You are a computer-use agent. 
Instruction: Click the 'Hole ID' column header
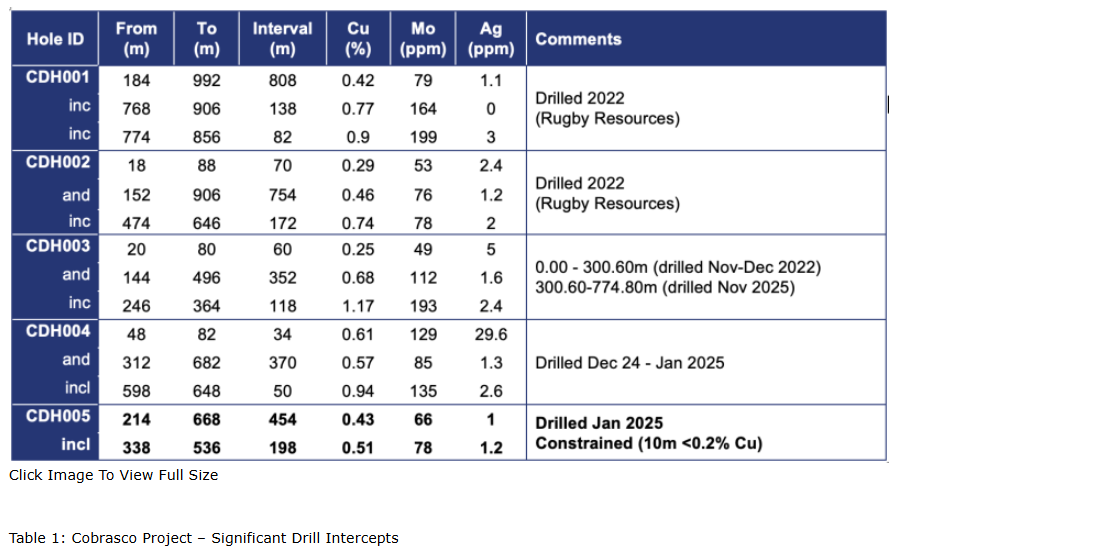55,39
